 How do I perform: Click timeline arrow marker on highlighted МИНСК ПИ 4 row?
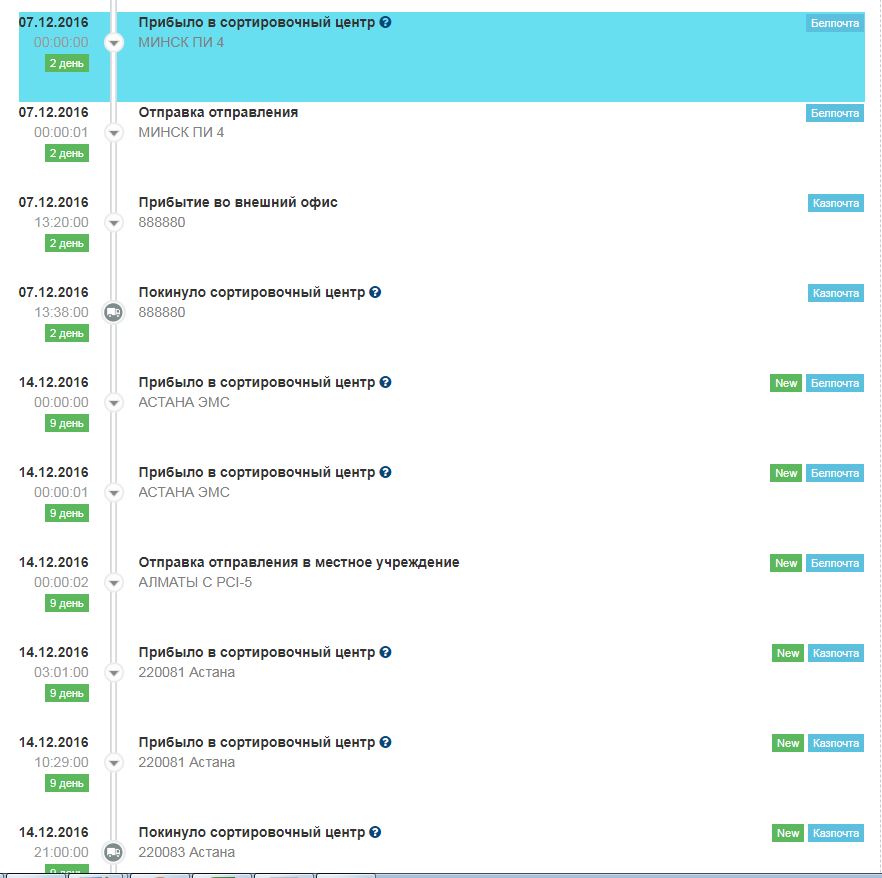(x=113, y=42)
